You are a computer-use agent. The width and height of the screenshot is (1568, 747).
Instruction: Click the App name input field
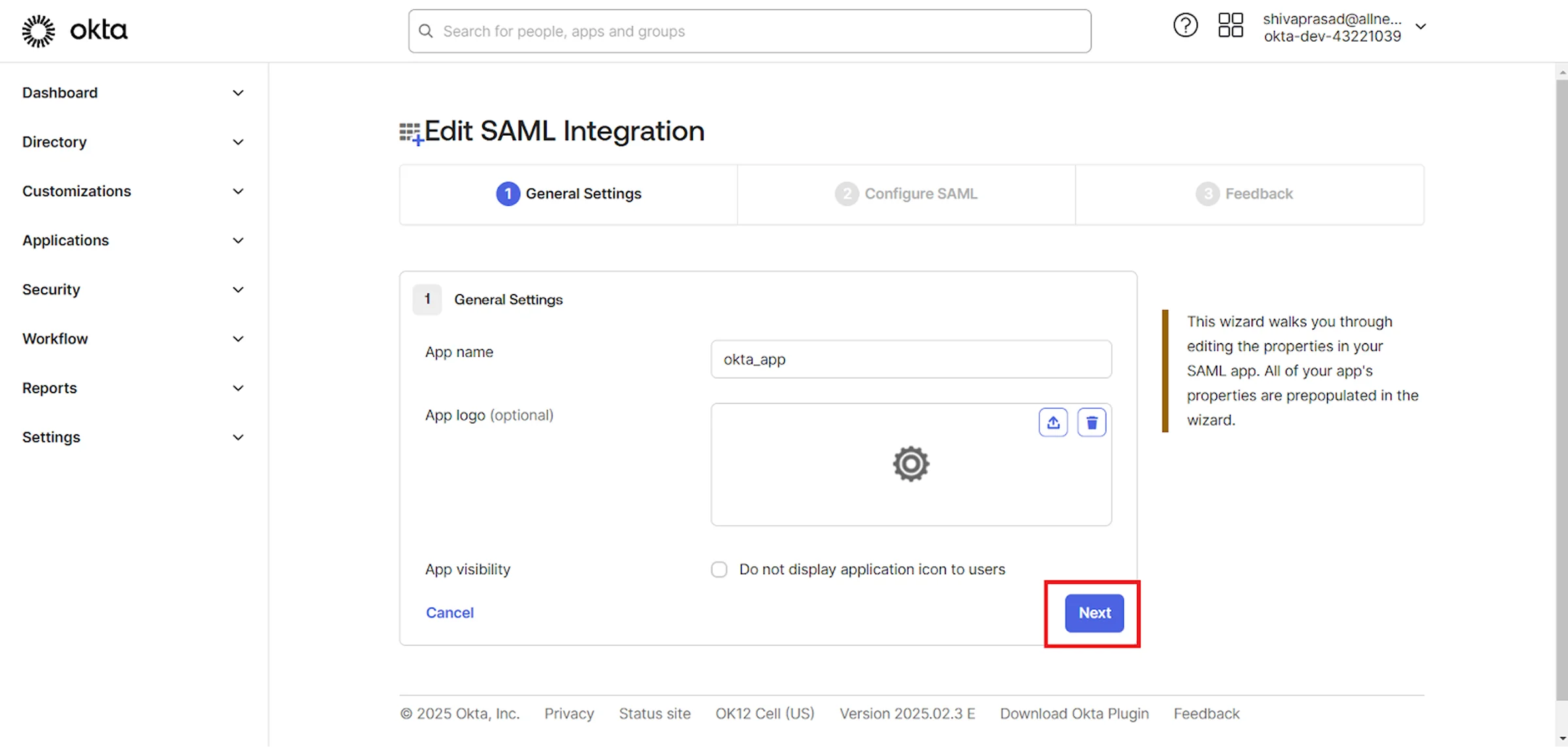point(911,359)
